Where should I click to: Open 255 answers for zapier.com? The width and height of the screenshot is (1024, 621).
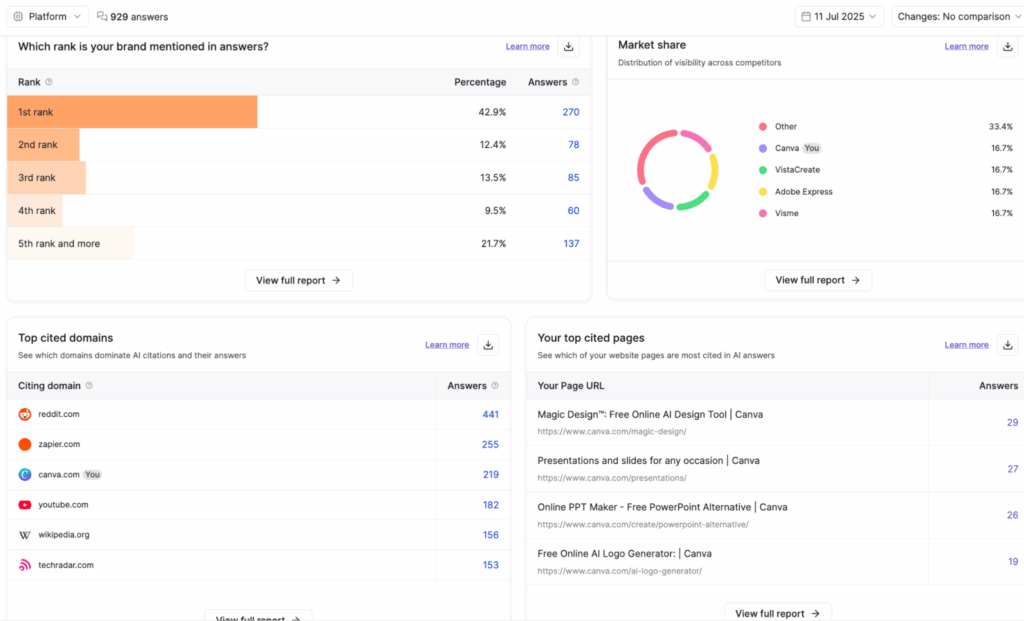(x=490, y=445)
